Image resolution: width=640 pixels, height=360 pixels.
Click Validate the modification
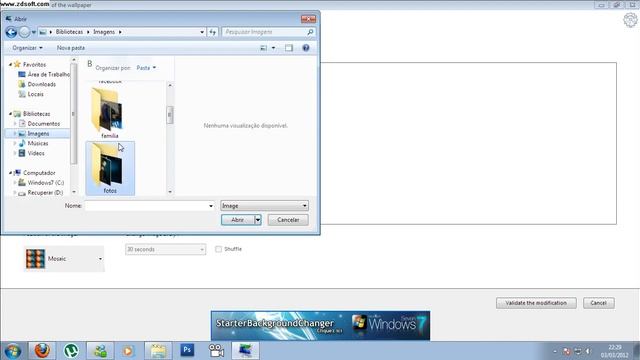coord(536,303)
